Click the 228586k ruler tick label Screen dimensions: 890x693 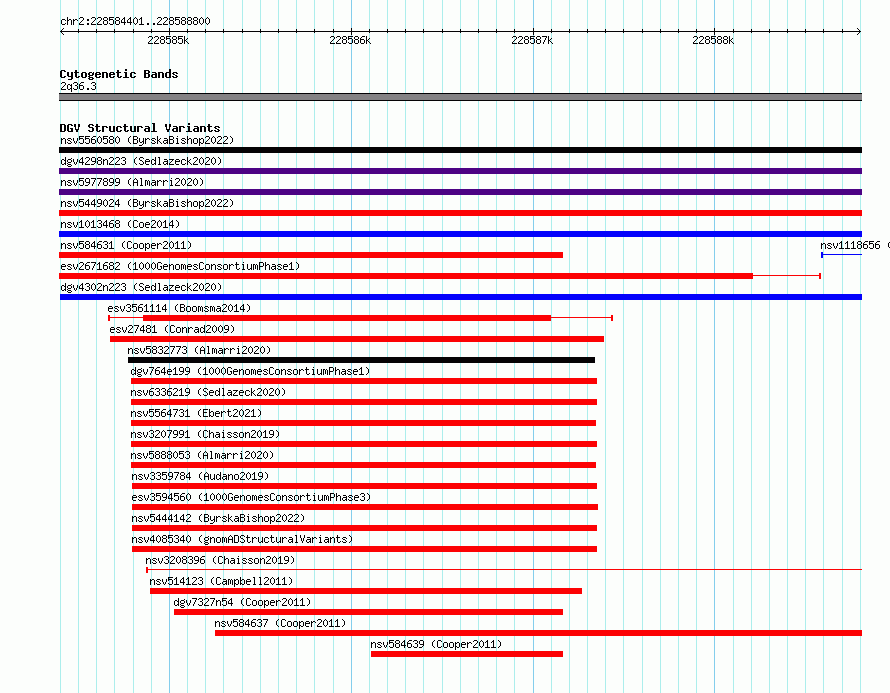350,40
